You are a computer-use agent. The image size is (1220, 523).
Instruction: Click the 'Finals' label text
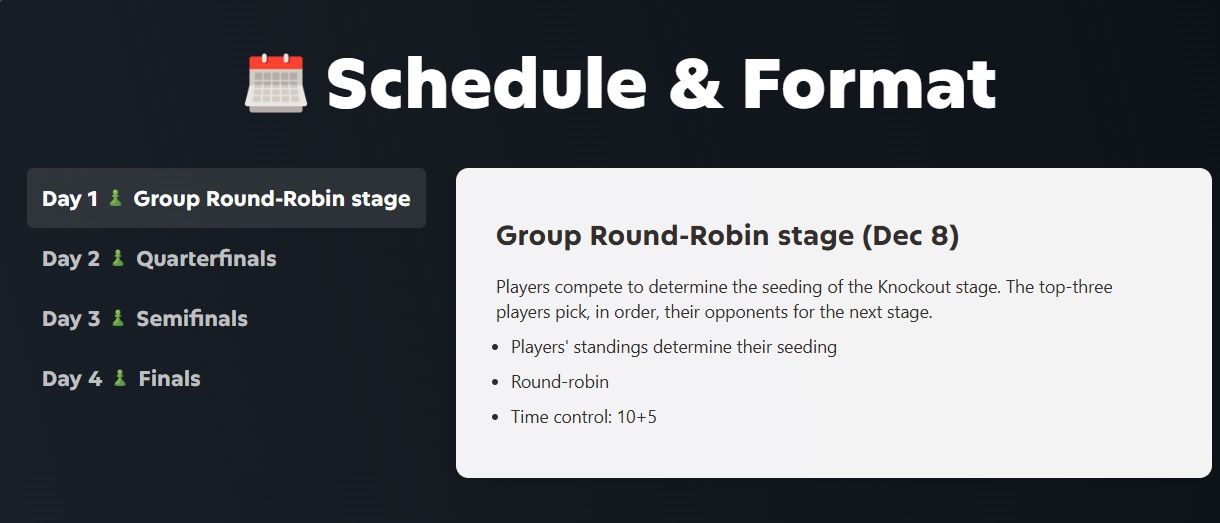click(x=169, y=378)
